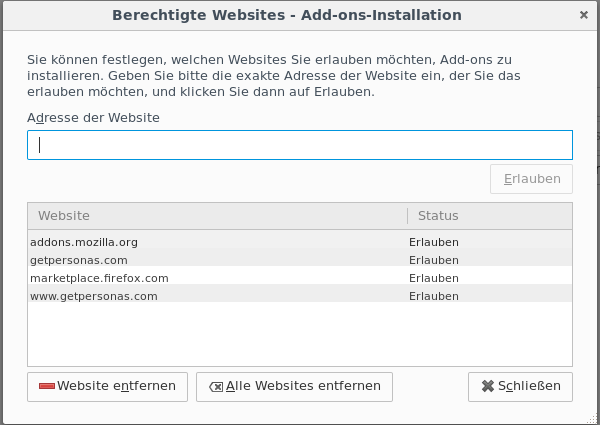Focus the Adresse der Website text field
This screenshot has height=425, width=600.
pos(300,145)
